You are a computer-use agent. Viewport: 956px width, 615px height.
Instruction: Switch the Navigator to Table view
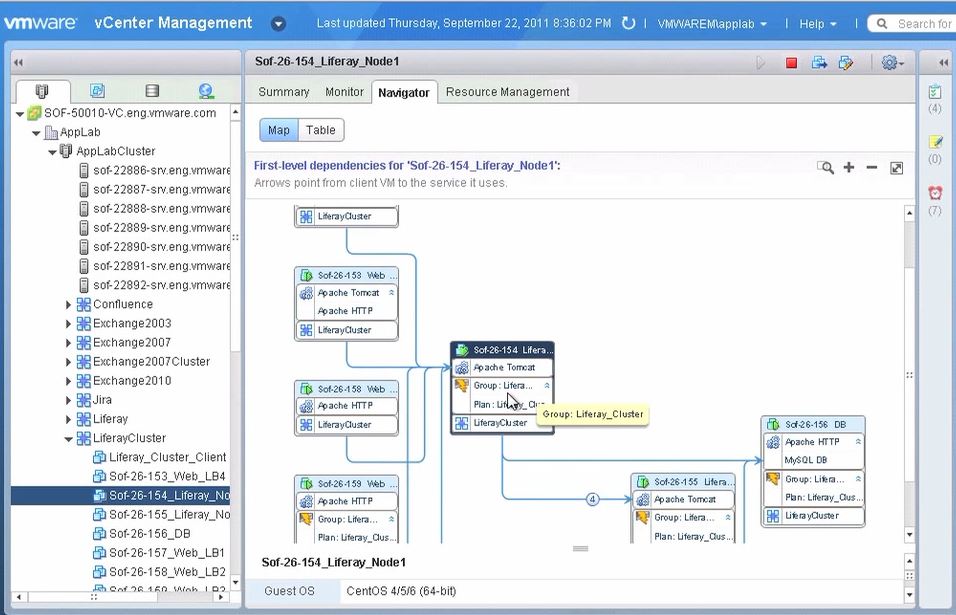point(320,130)
